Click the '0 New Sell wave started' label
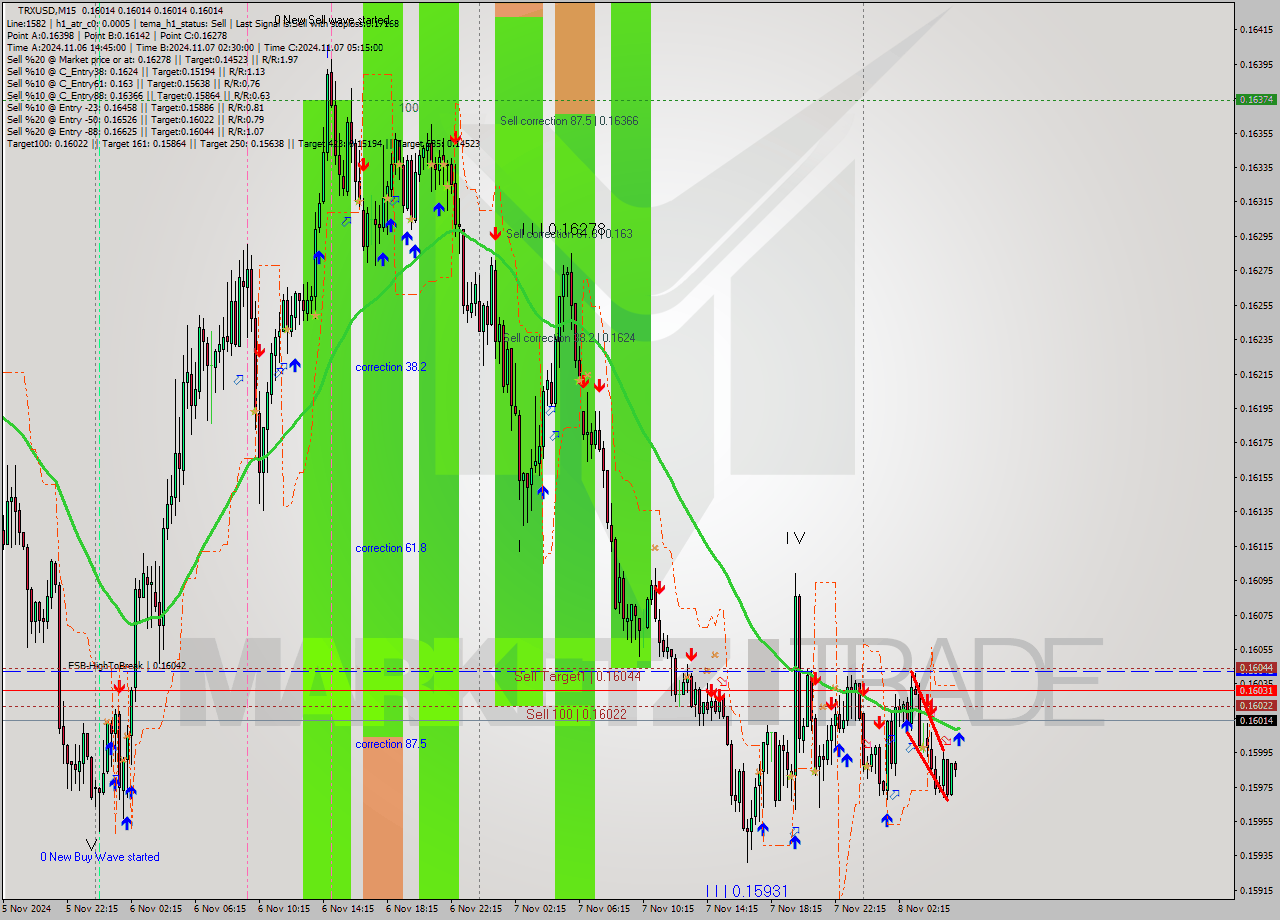Image resolution: width=1280 pixels, height=920 pixels. click(x=333, y=20)
